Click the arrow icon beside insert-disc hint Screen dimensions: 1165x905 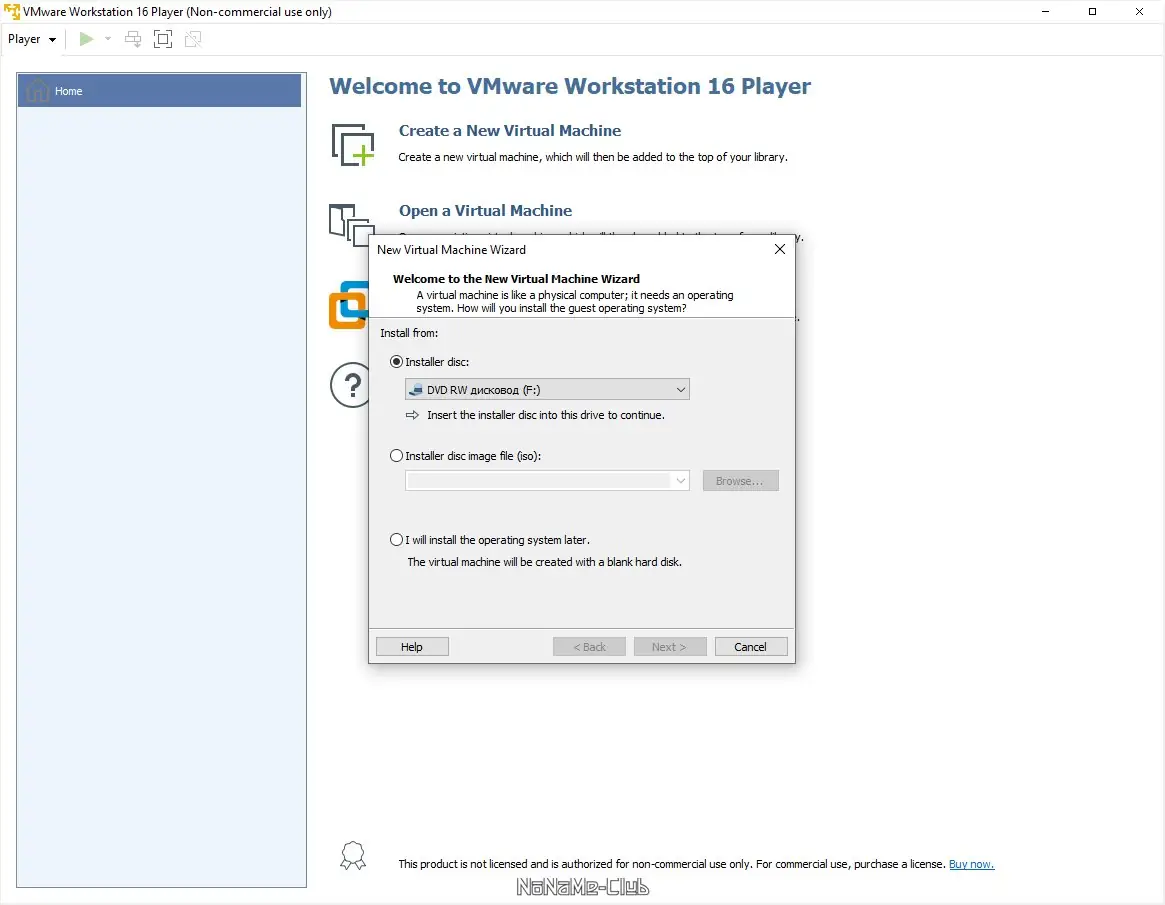[412, 415]
